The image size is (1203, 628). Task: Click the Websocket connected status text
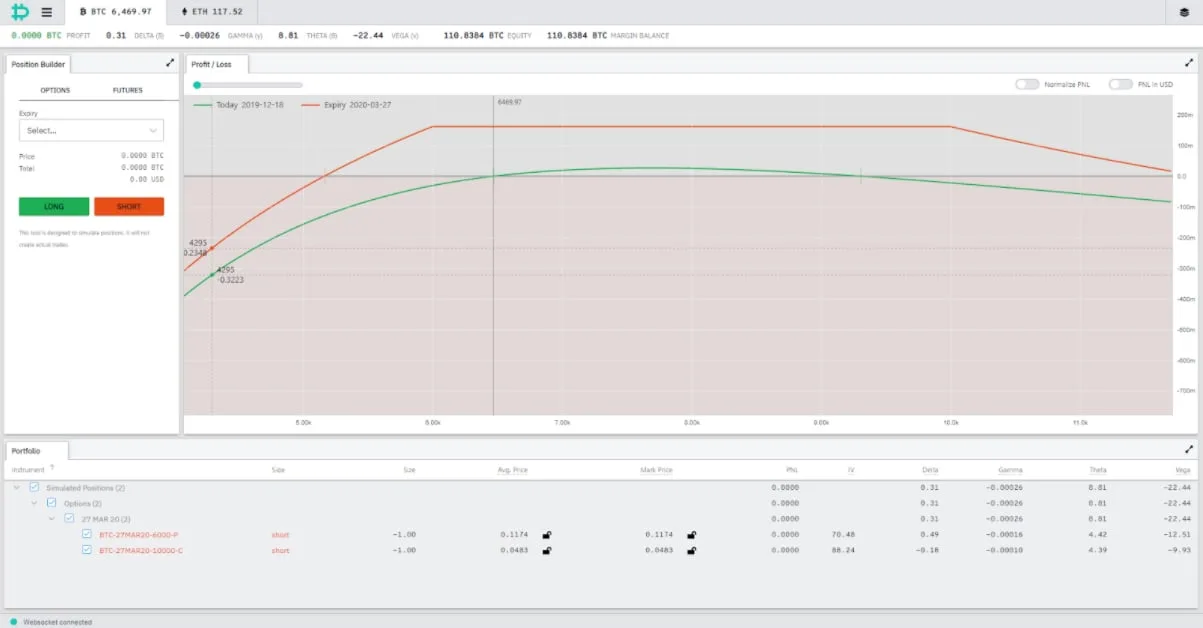(x=57, y=622)
